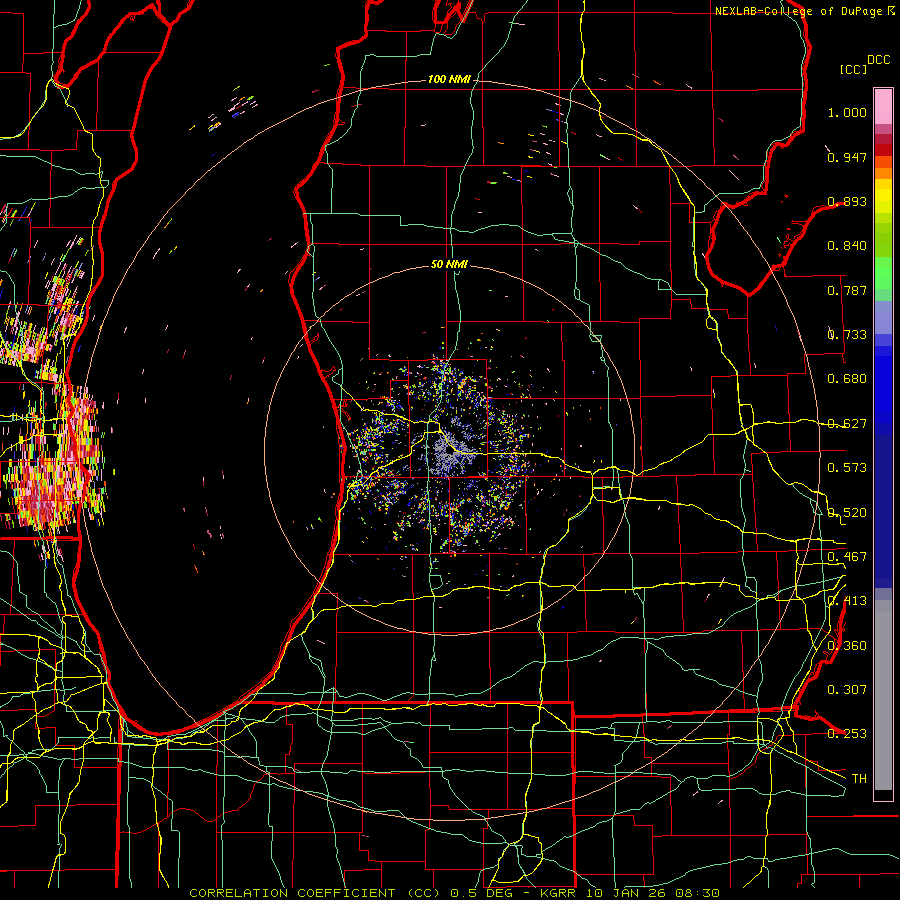
Task: Click the "NEXLAB-College of DuPage" header text
Action: click(x=799, y=11)
